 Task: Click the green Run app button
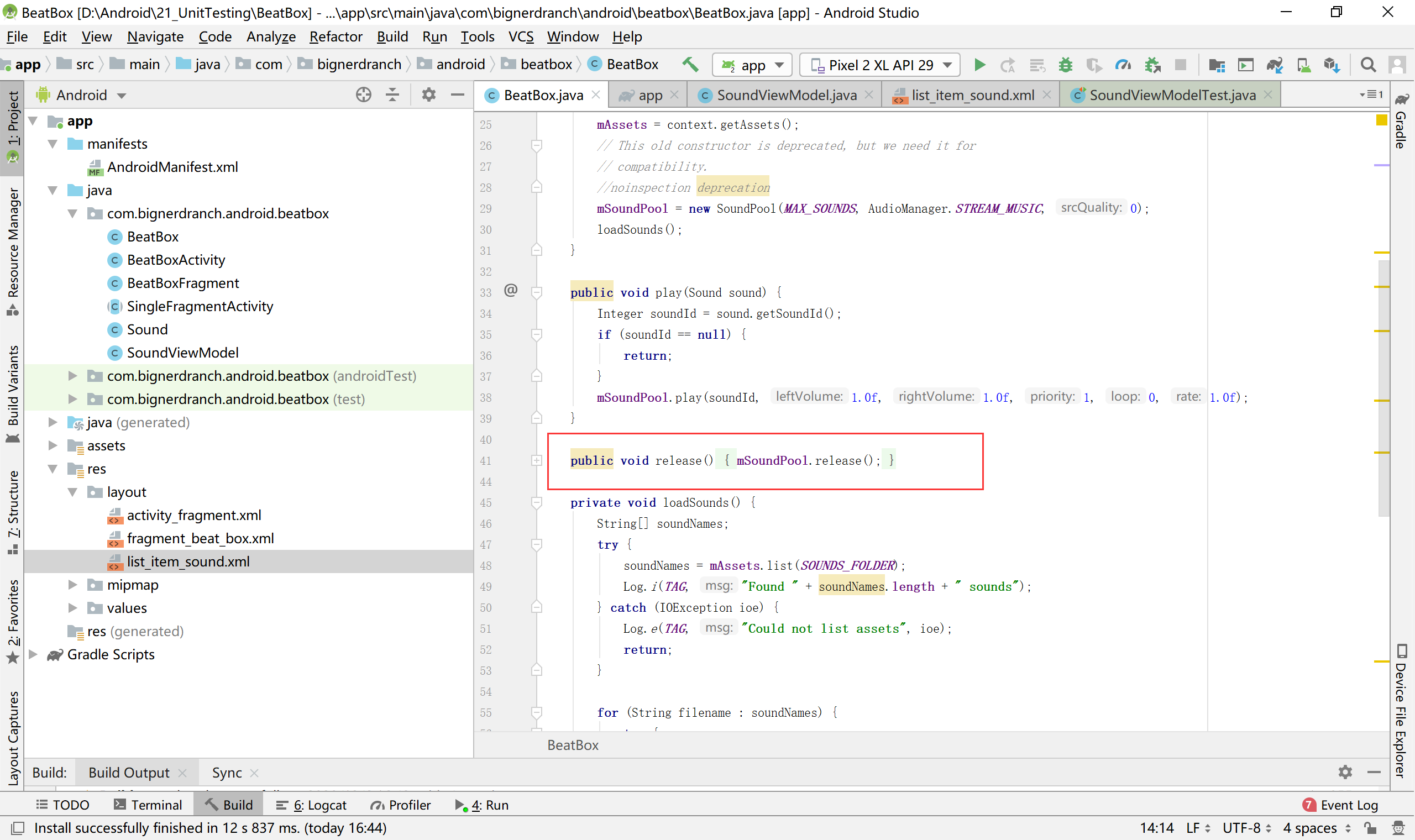pos(980,65)
